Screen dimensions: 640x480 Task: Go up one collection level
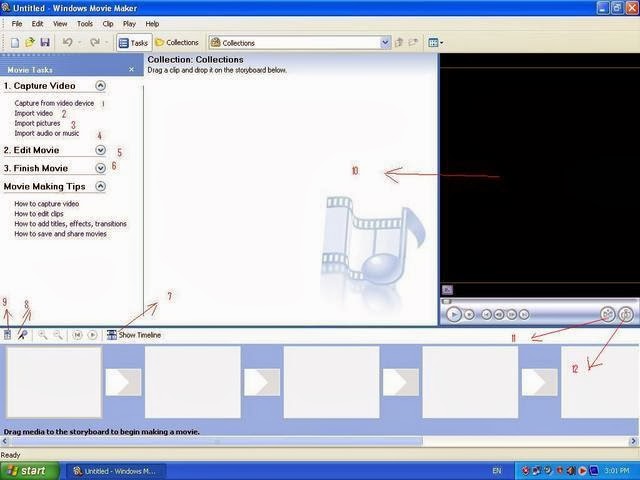(399, 42)
